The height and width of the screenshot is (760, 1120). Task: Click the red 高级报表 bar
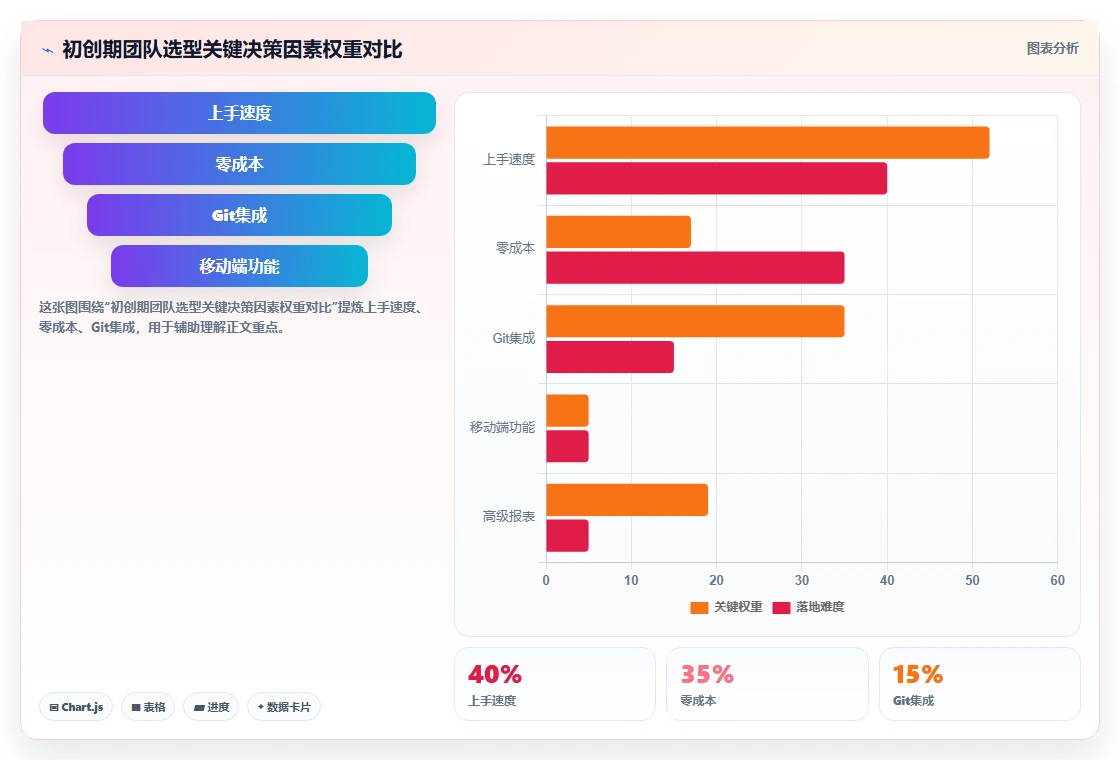[x=567, y=536]
